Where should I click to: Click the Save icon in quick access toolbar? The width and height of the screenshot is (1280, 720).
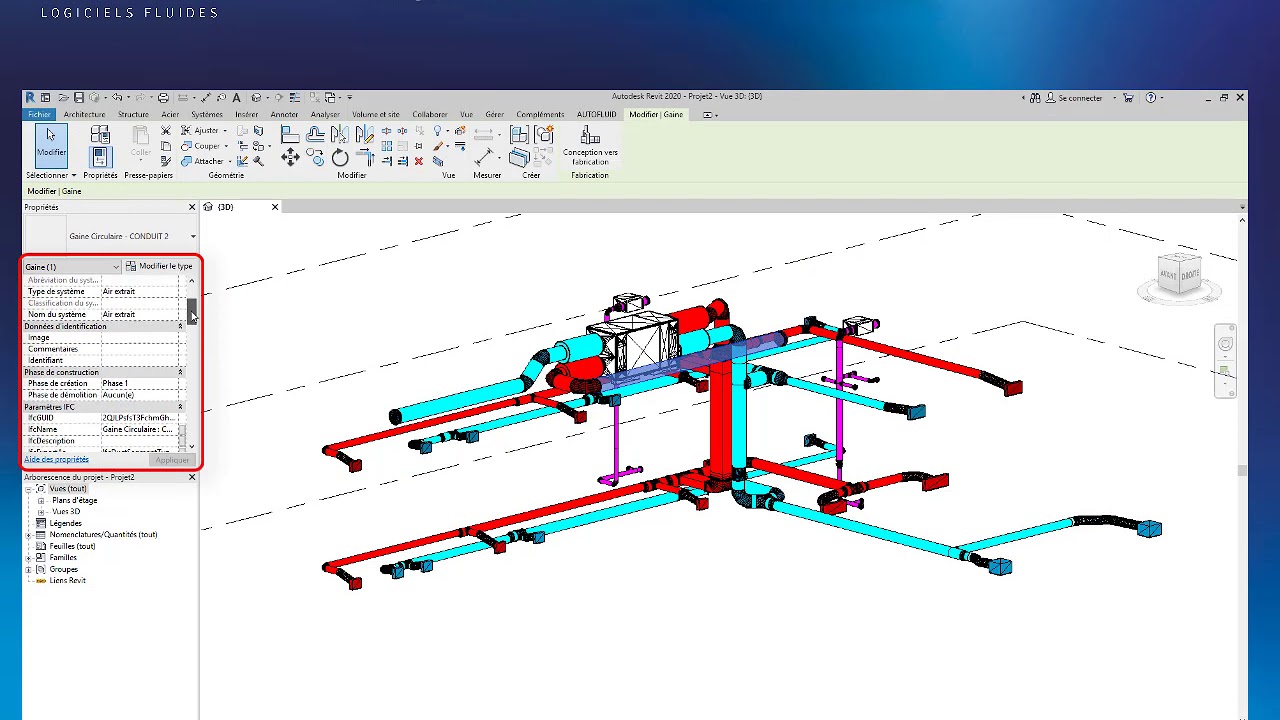(79, 98)
